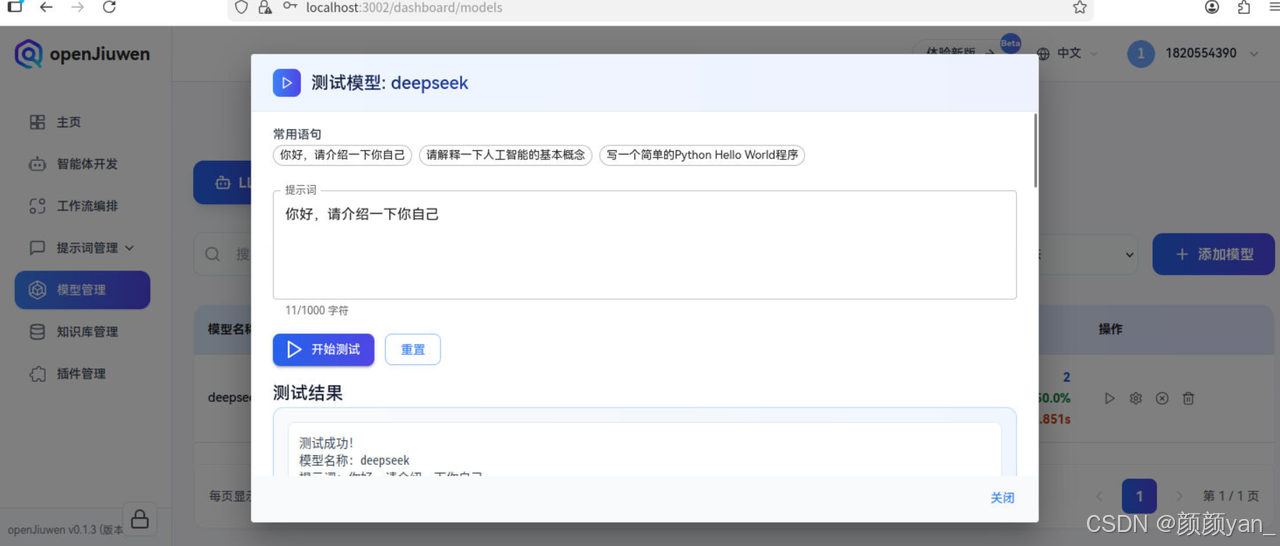Screen dimensions: 1280x546
Task: Click the 测试成功! result line
Action: [x=326, y=443]
